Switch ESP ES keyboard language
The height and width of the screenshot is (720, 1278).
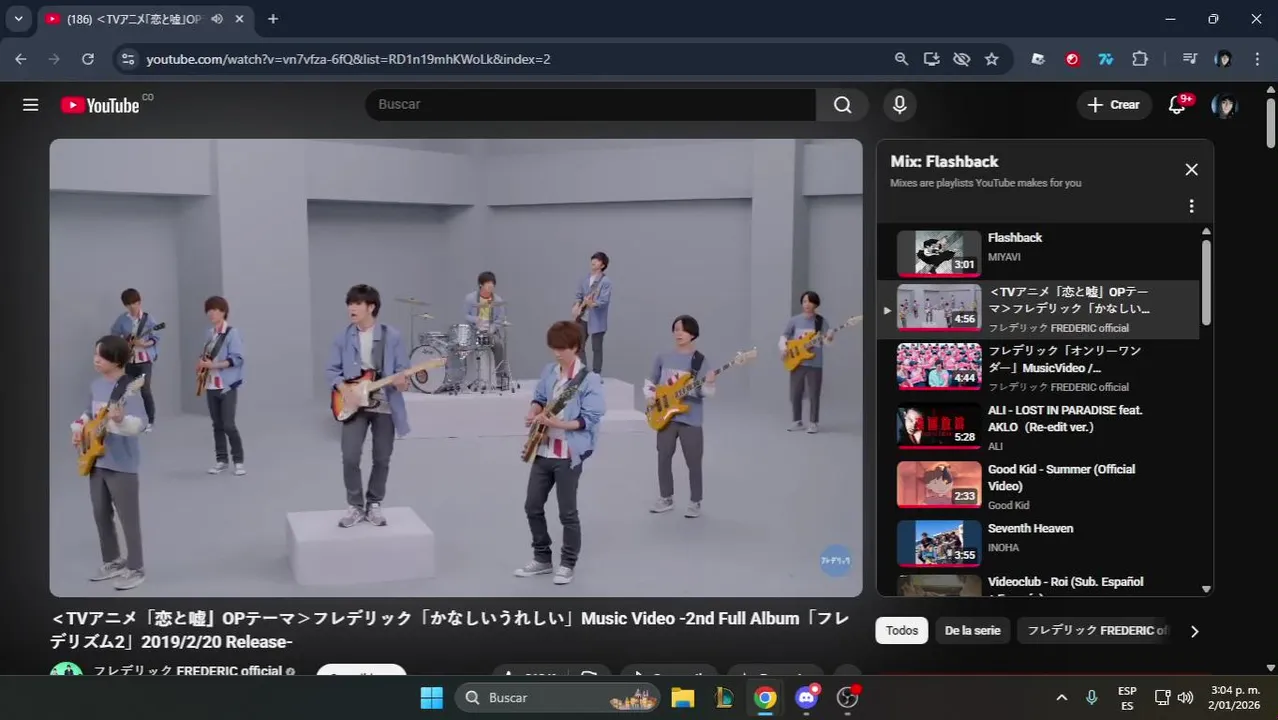(1127, 697)
